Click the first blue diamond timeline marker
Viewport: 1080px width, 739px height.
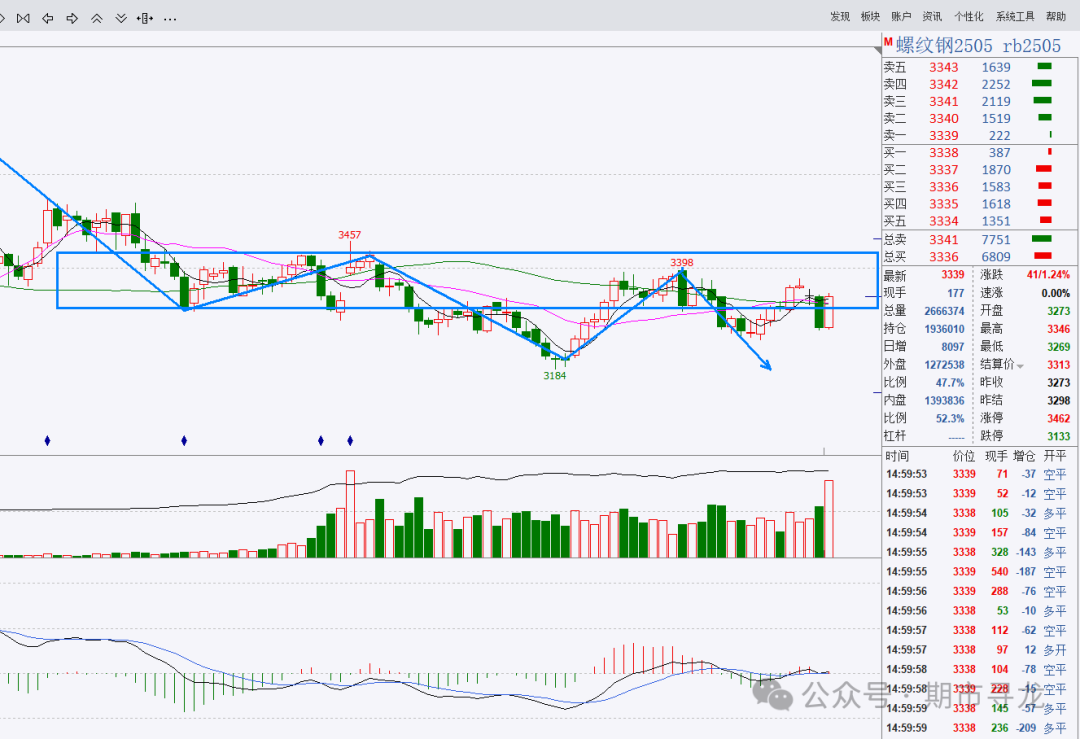[48, 440]
